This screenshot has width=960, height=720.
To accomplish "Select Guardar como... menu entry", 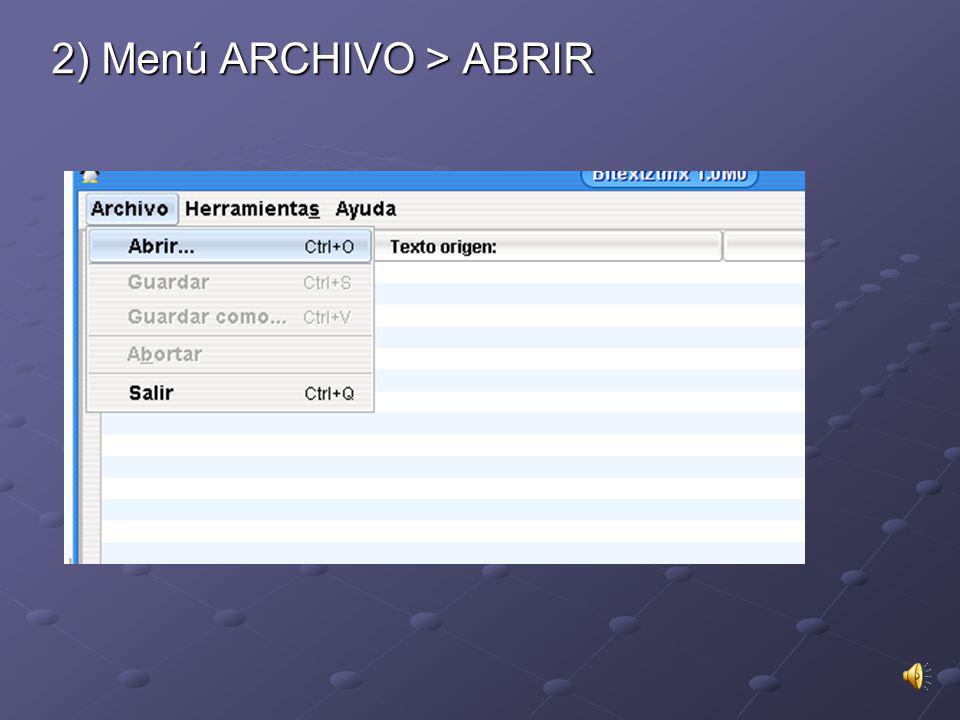I will 230,317.
